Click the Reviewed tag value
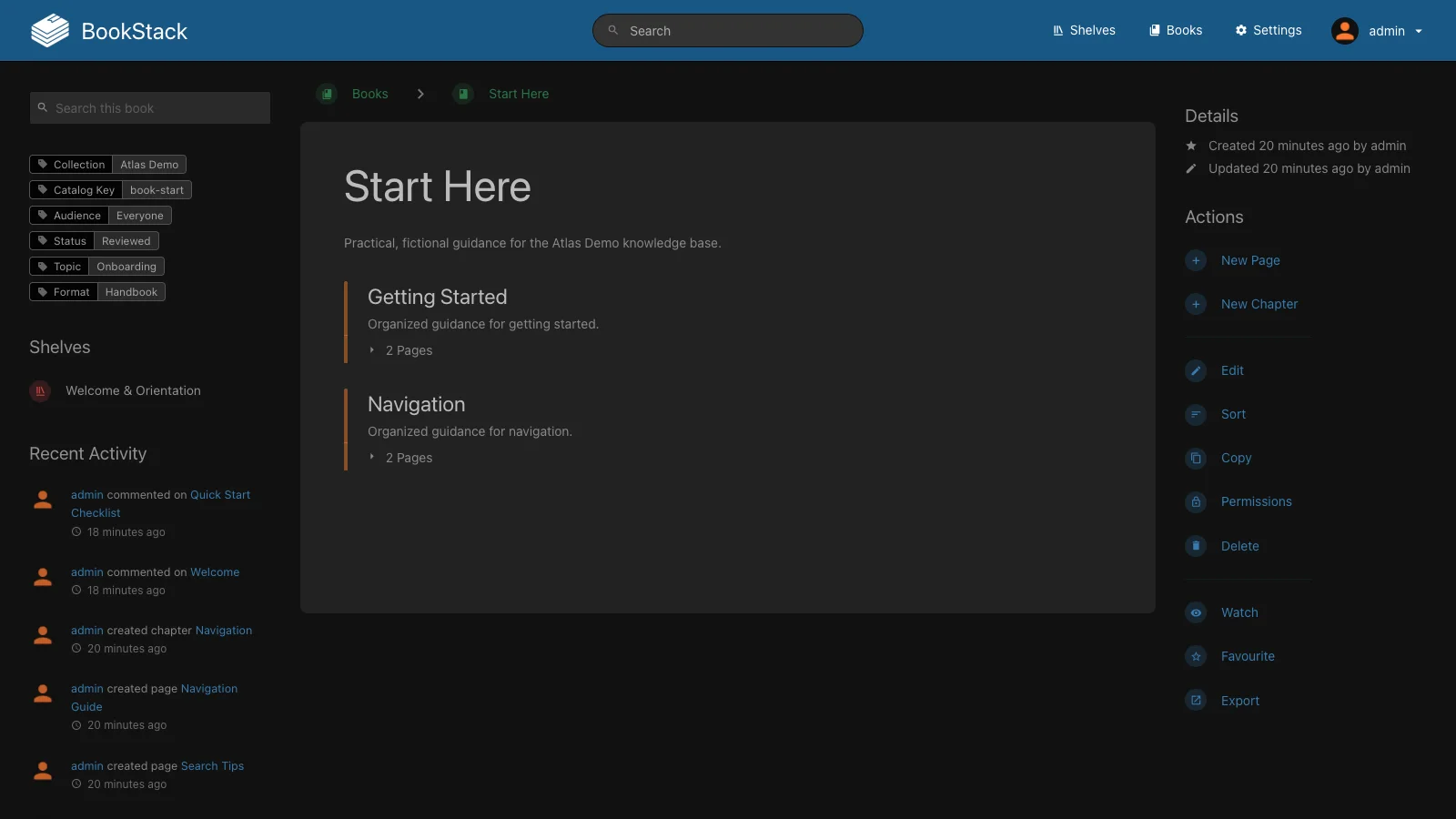This screenshot has height=819, width=1456. point(126,241)
